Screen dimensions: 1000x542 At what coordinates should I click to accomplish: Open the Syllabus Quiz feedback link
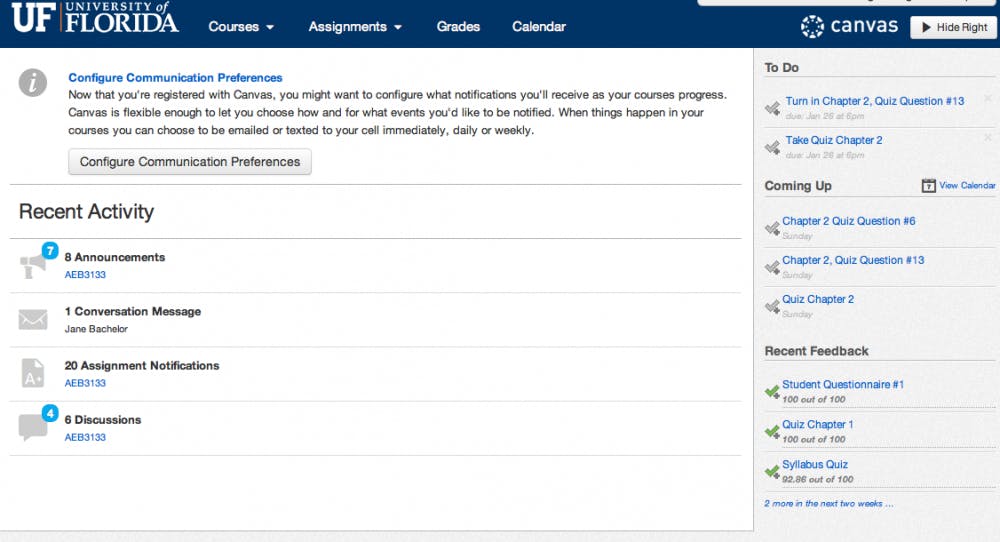point(815,464)
